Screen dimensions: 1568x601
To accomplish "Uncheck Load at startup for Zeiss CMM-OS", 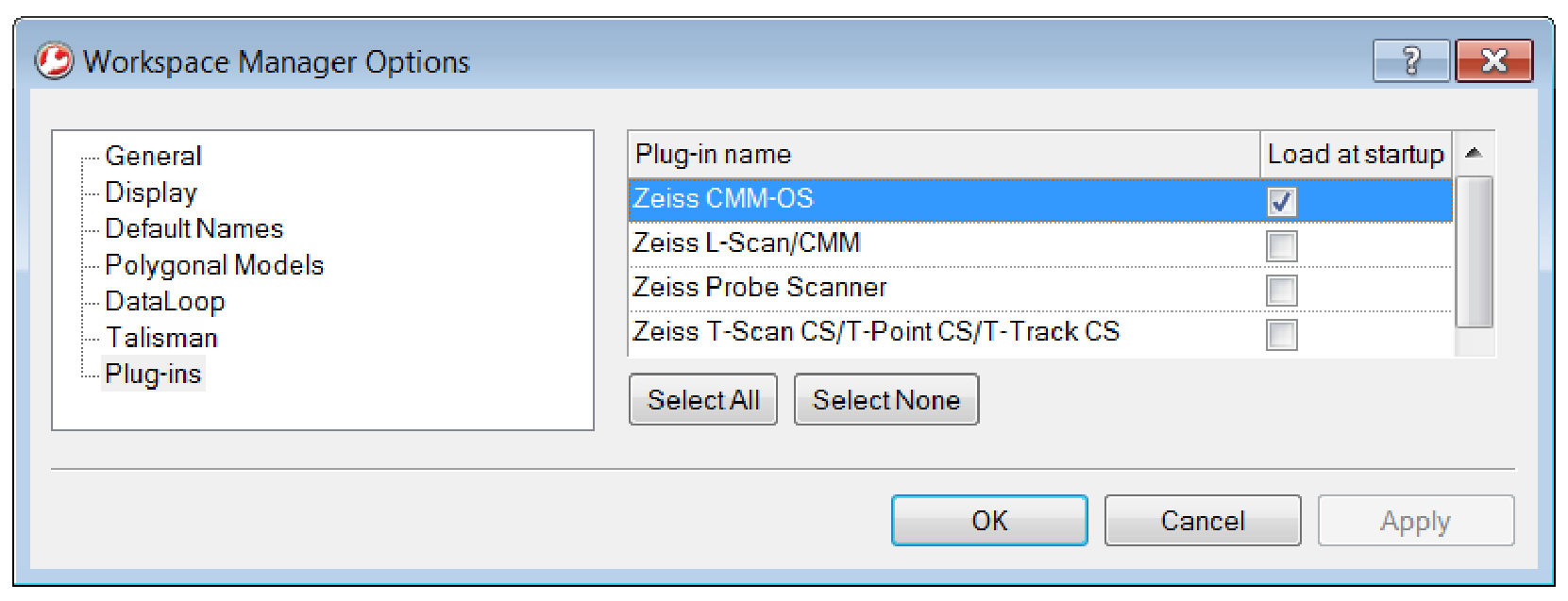I will (x=1282, y=199).
